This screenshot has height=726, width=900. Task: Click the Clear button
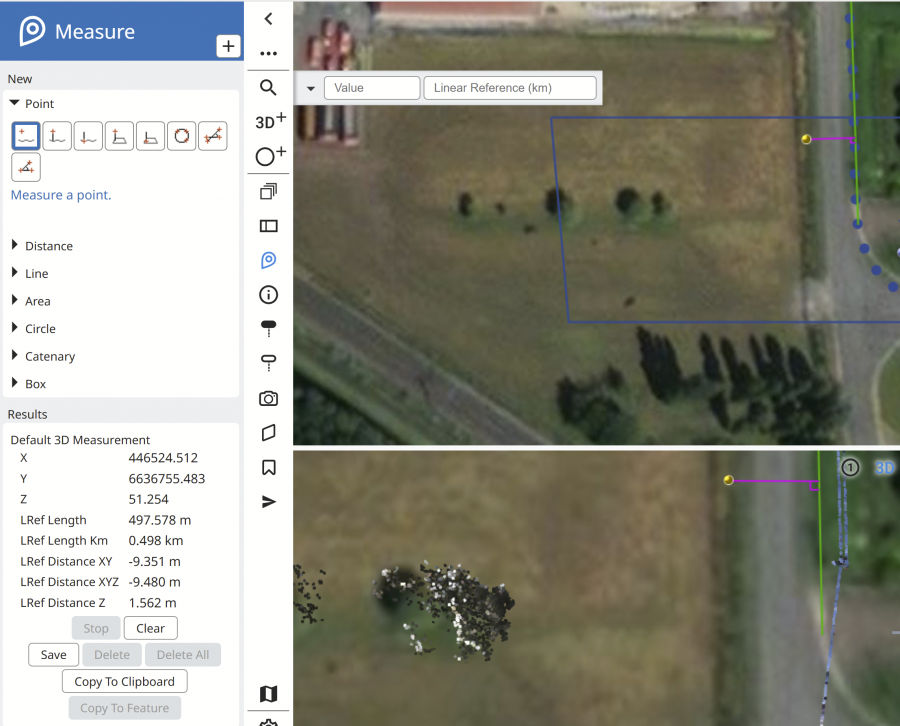click(150, 628)
